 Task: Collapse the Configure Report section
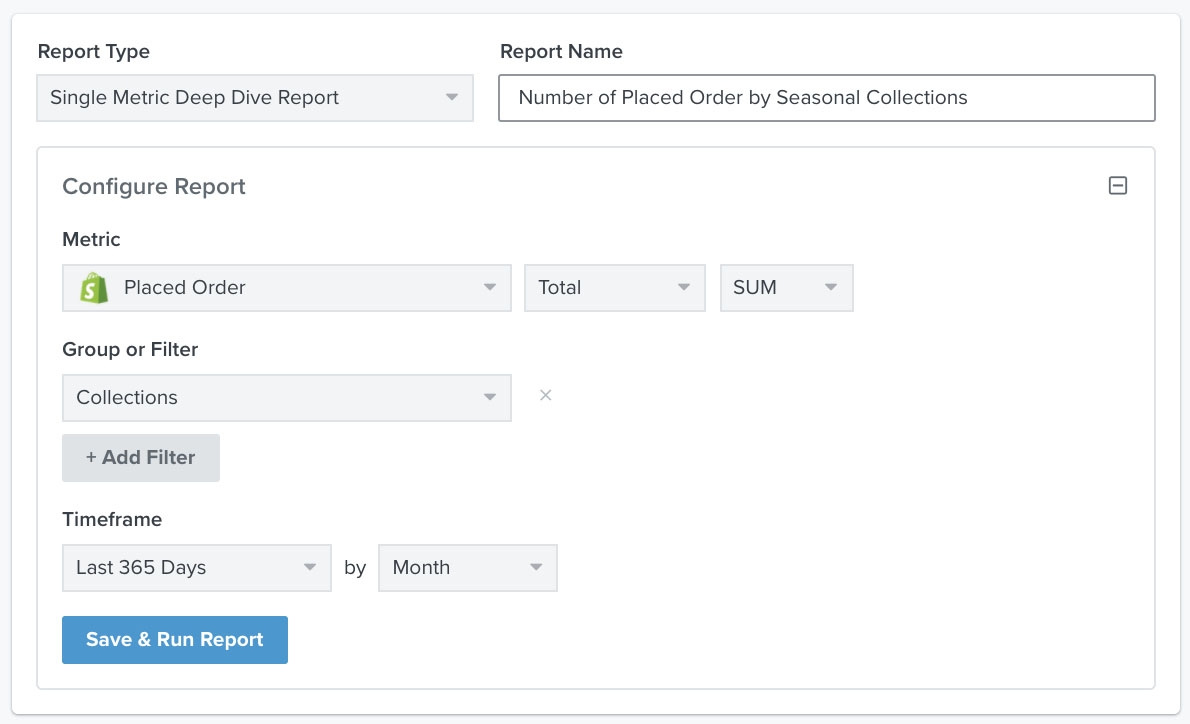(x=1118, y=186)
